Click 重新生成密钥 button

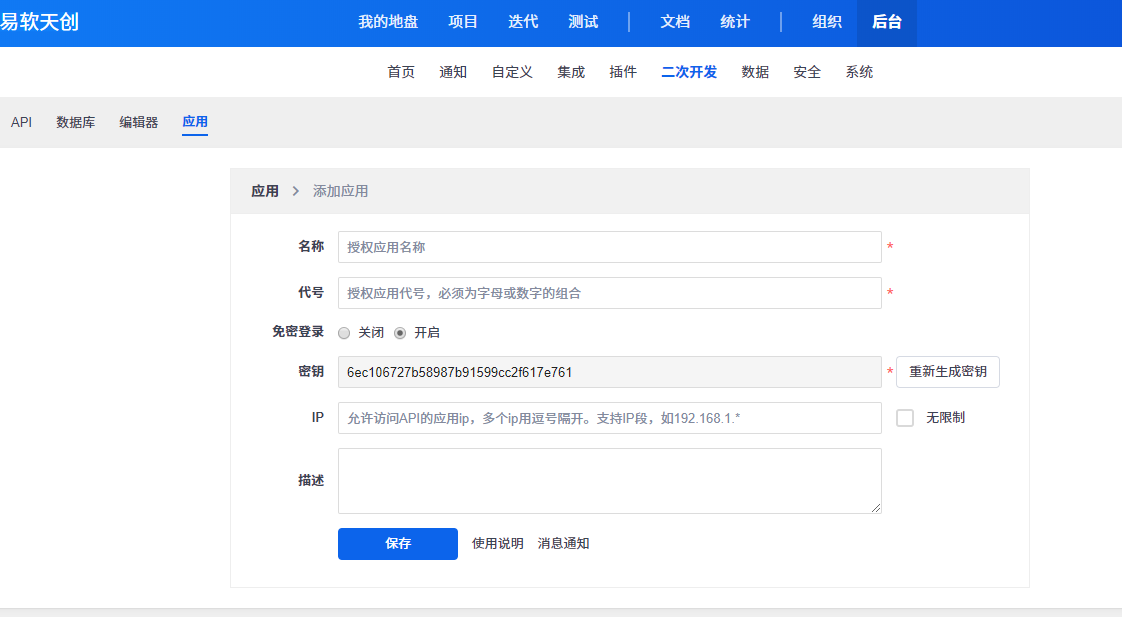(947, 372)
